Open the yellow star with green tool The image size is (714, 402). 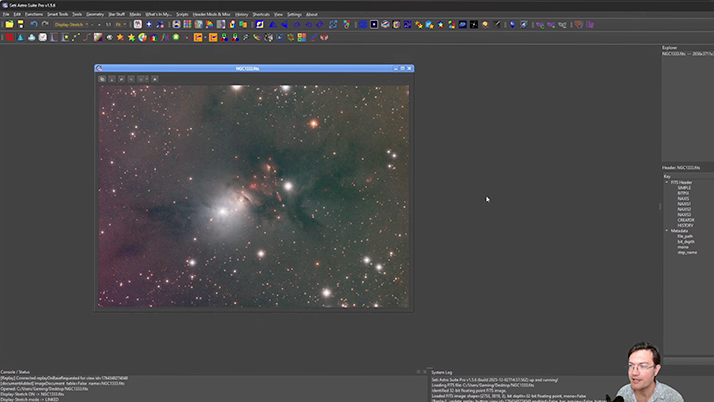132,37
